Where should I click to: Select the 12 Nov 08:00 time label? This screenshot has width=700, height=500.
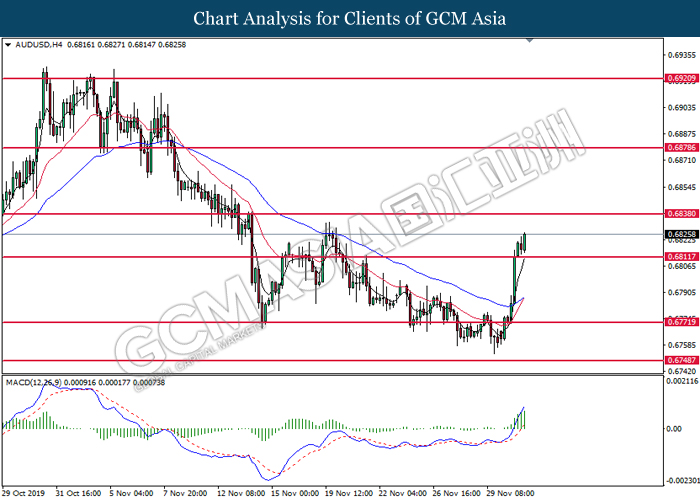[239, 493]
